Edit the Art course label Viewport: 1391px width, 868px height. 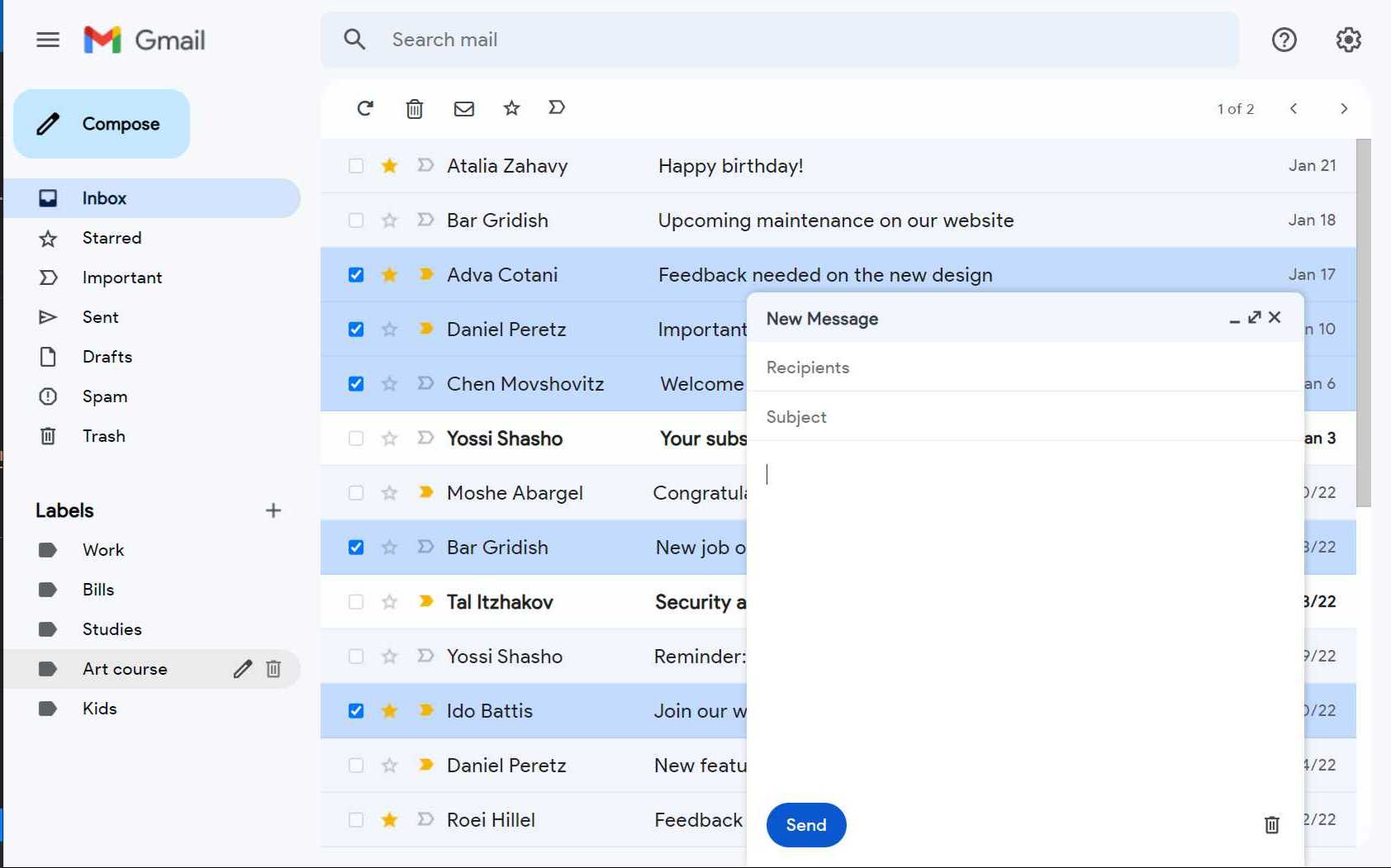coord(242,669)
